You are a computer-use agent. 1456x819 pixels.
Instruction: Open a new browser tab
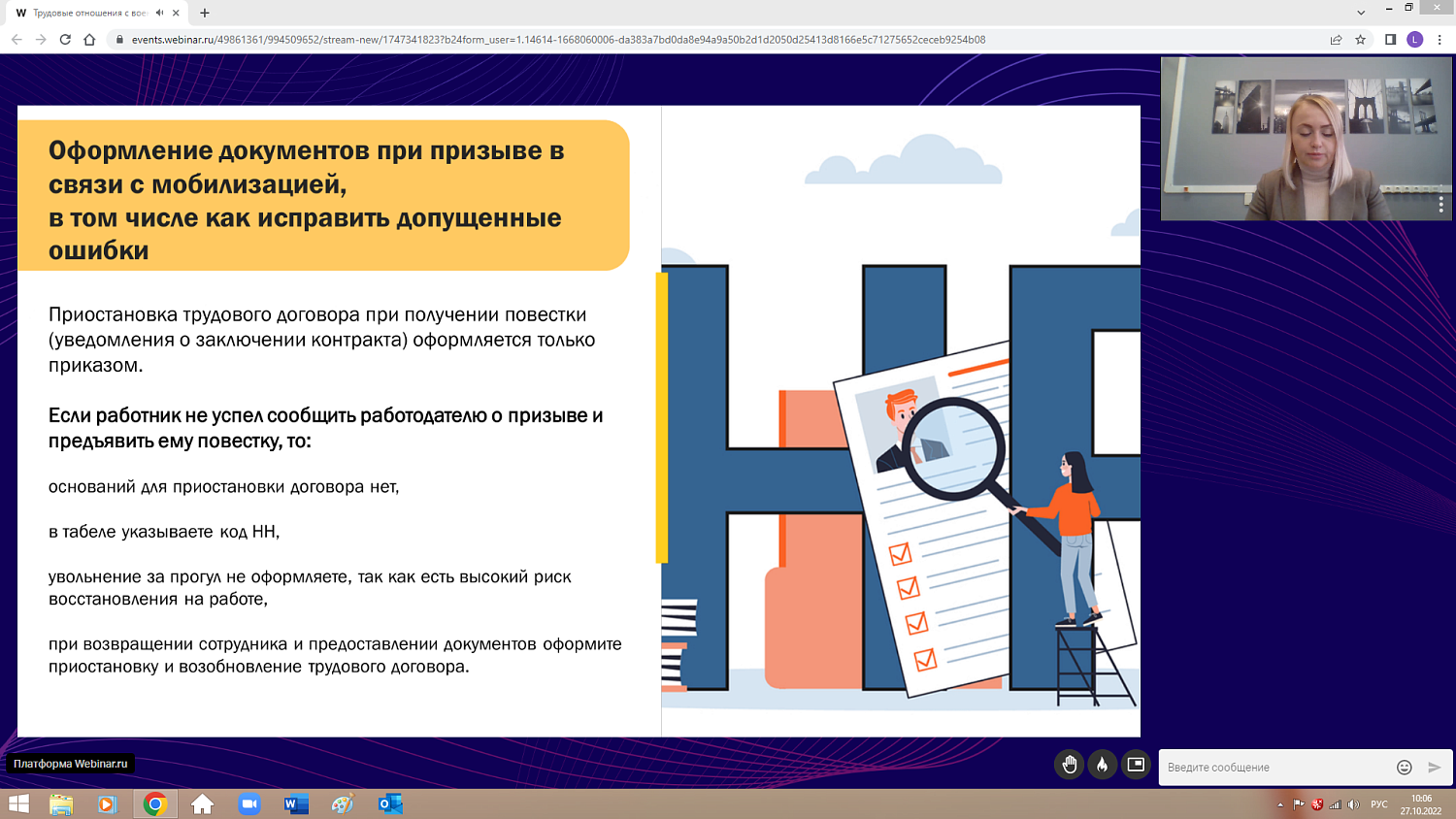(x=205, y=13)
